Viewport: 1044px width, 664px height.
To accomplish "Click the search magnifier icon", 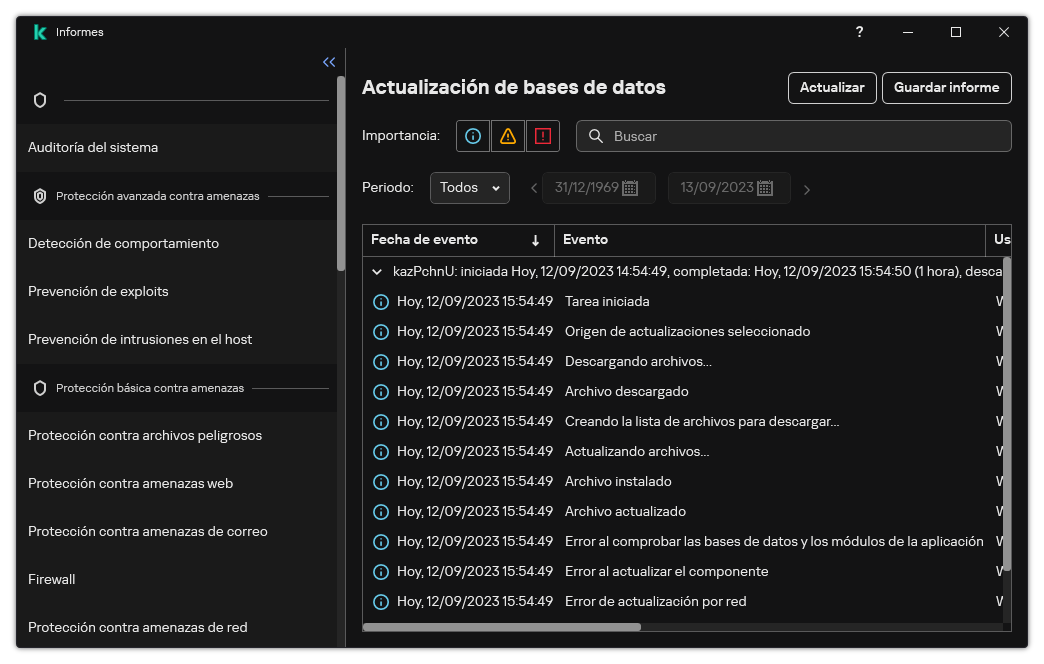I will (x=596, y=136).
